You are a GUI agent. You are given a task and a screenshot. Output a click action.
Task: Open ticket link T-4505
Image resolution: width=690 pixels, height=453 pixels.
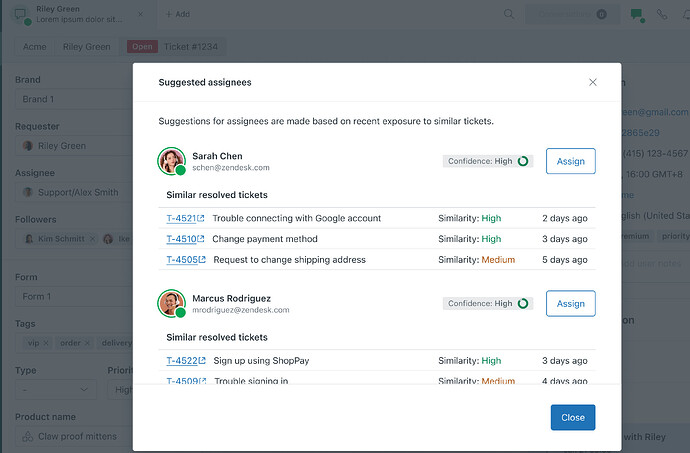click(186, 260)
